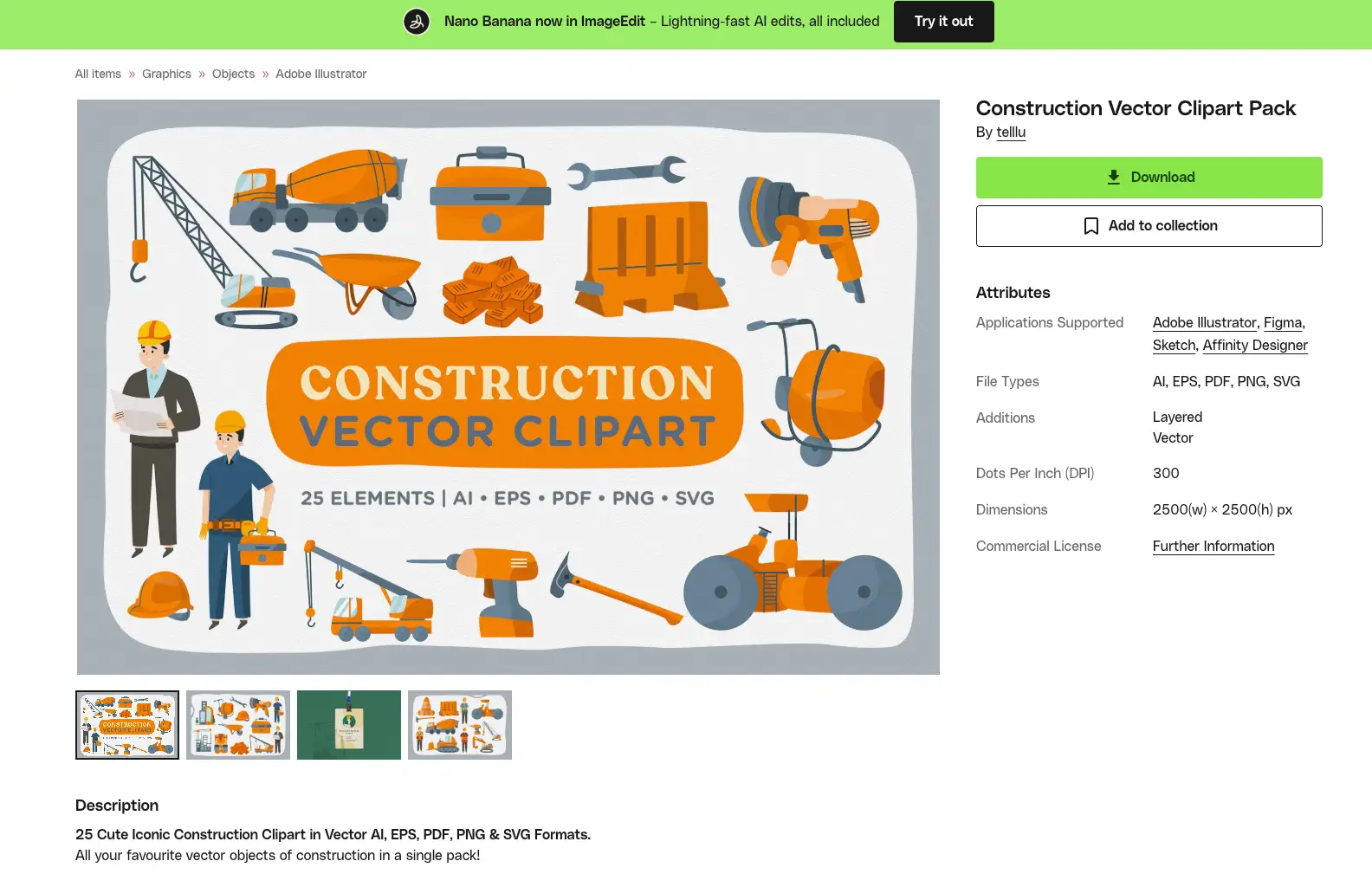Click the Layered addition text
Viewport: 1372px width, 874px height.
(1177, 417)
